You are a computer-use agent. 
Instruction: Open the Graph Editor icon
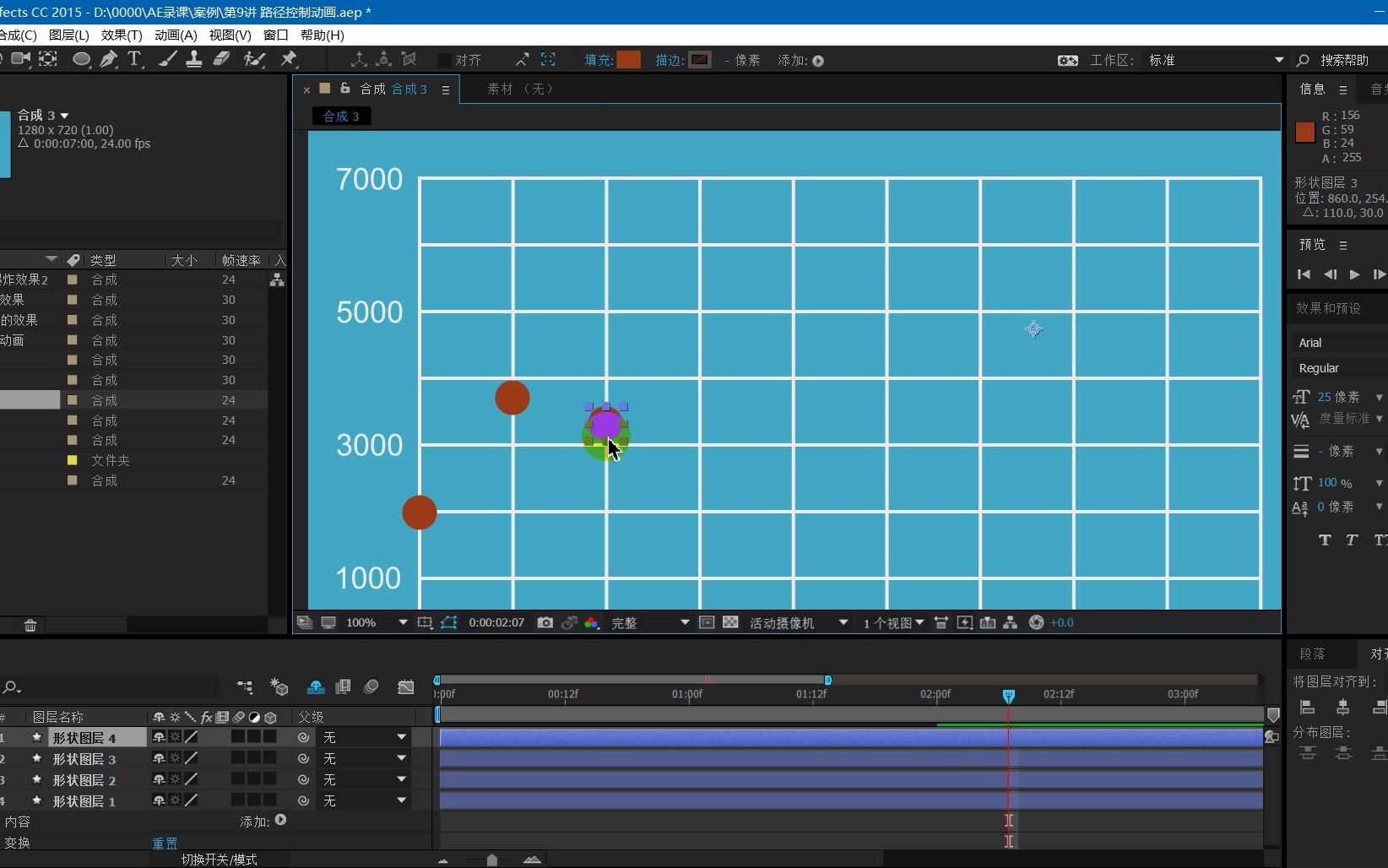[x=406, y=687]
